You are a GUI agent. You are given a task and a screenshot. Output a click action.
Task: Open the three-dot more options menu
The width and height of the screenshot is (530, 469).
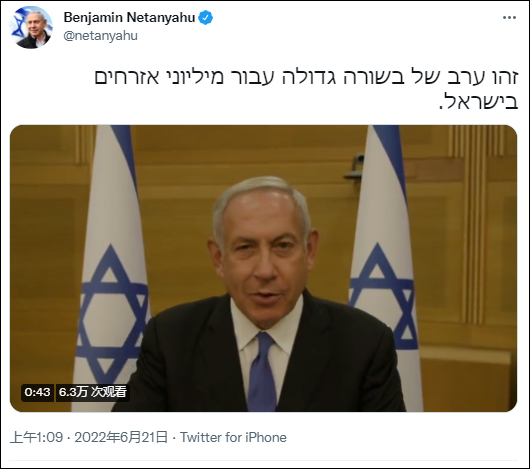click(x=509, y=18)
